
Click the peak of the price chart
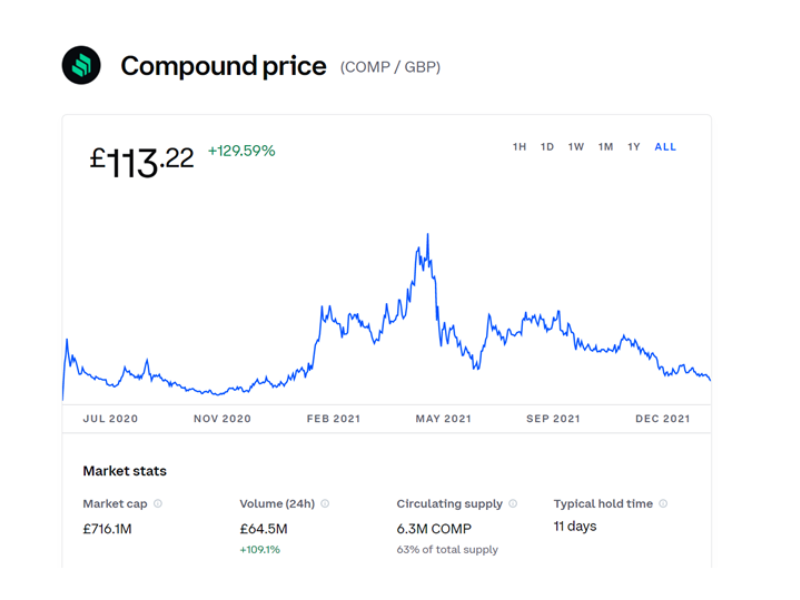428,232
